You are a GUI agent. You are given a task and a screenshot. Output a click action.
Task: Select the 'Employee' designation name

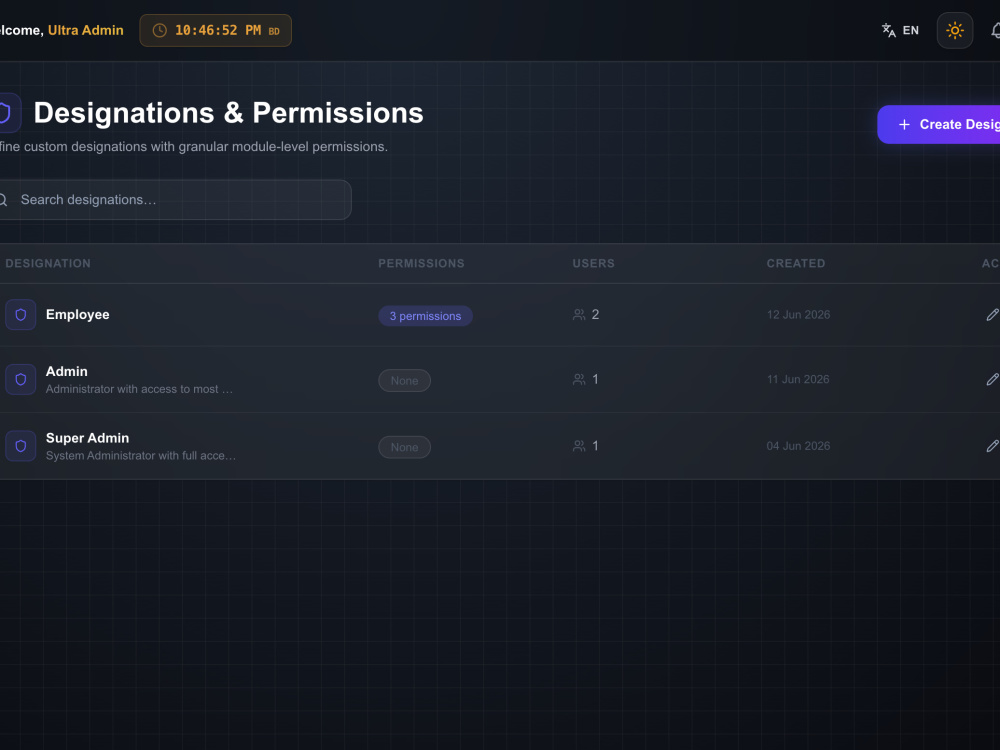click(x=78, y=314)
